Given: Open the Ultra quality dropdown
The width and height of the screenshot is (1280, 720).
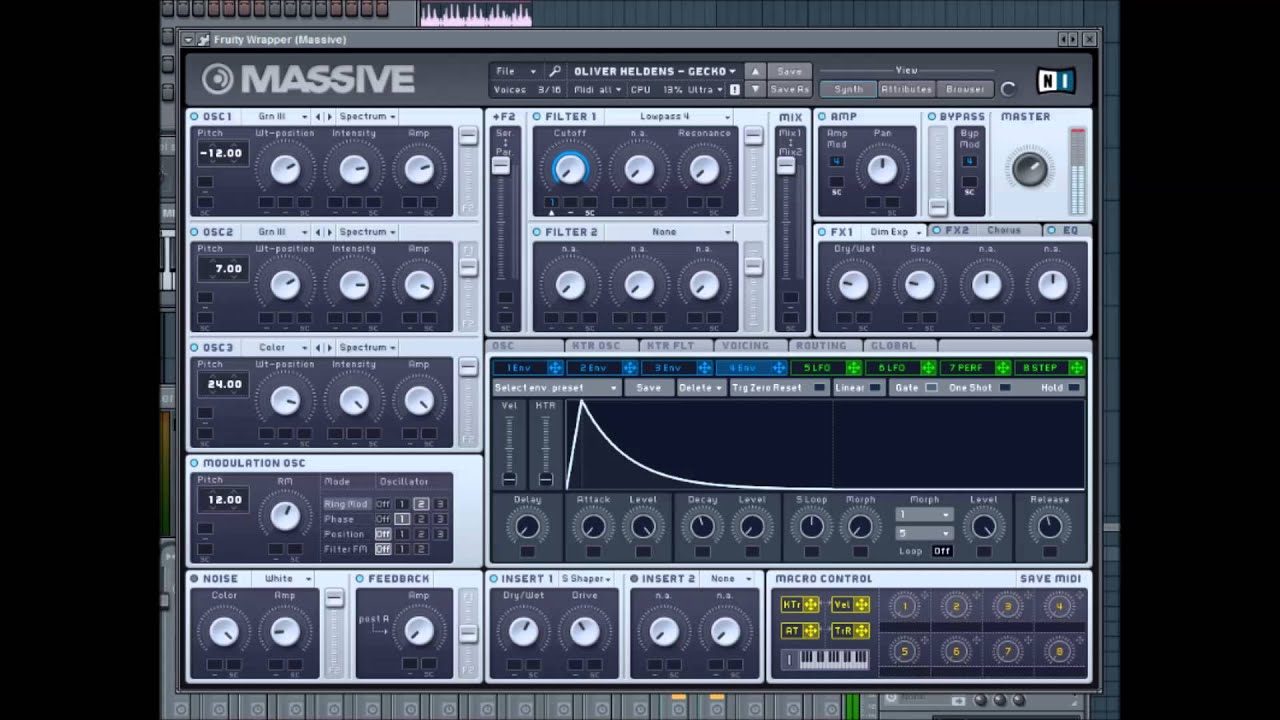Looking at the screenshot, I should point(706,89).
